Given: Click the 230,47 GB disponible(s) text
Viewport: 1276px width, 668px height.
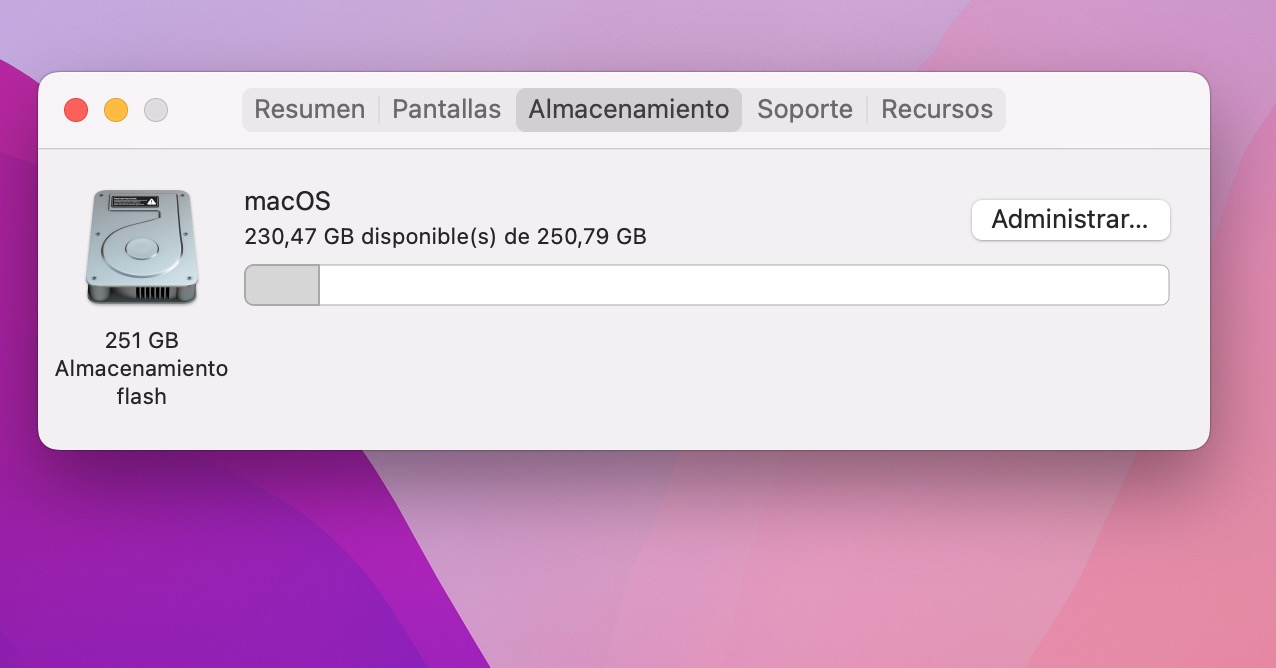Looking at the screenshot, I should pyautogui.click(x=445, y=237).
